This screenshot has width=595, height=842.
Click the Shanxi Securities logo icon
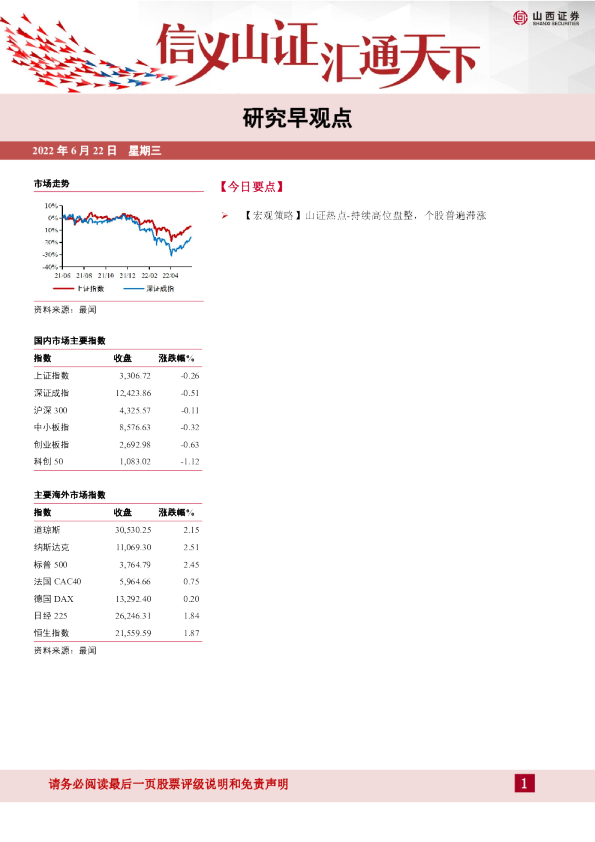520,18
